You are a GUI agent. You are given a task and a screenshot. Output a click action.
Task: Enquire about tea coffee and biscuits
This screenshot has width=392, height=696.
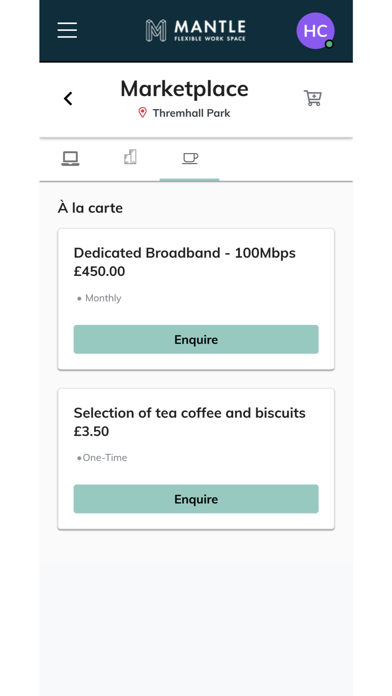196,499
